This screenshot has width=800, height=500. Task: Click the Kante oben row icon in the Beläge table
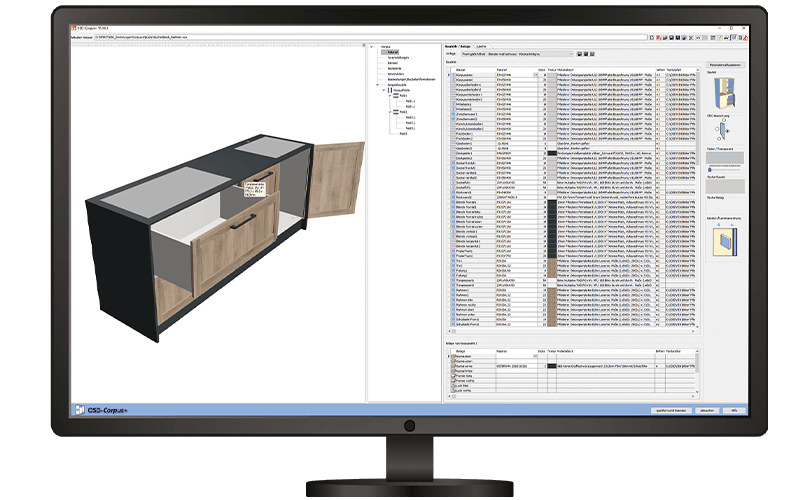click(453, 357)
